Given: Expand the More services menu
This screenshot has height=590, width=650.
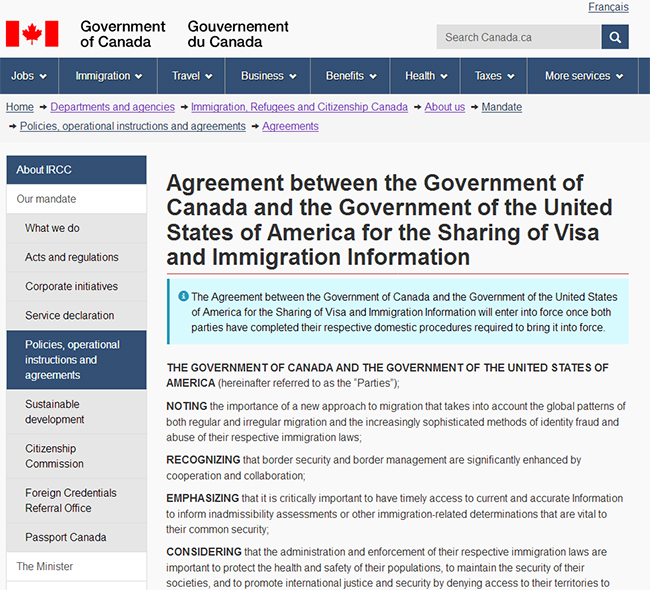Looking at the screenshot, I should [x=583, y=76].
